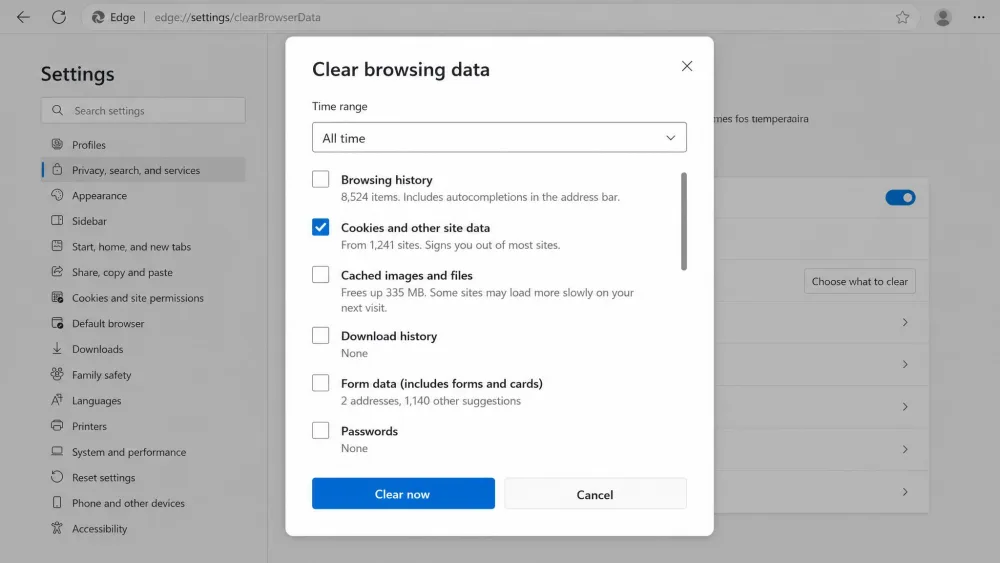The image size is (1000, 563).
Task: Click the '8,524 items' browsing history description
Action: 480,197
